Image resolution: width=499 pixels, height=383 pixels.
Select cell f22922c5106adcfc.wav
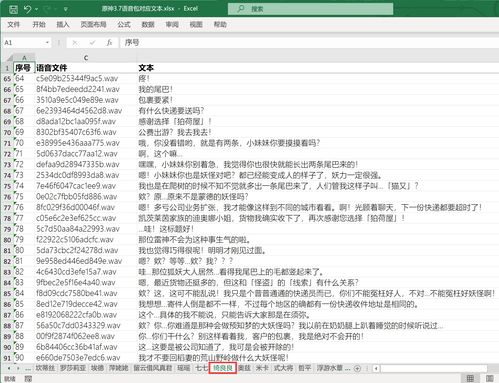point(86,240)
